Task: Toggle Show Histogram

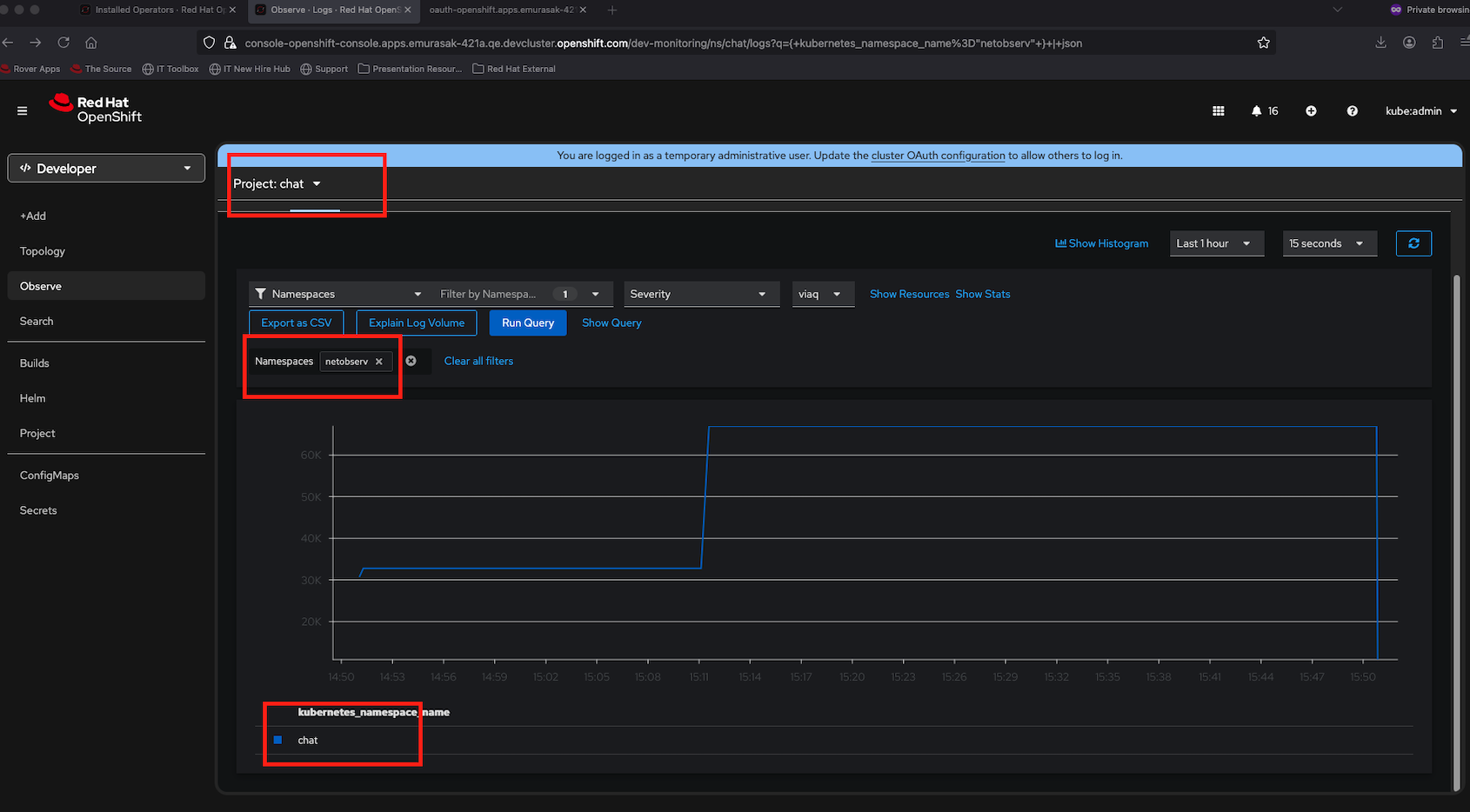Action: coord(1101,243)
